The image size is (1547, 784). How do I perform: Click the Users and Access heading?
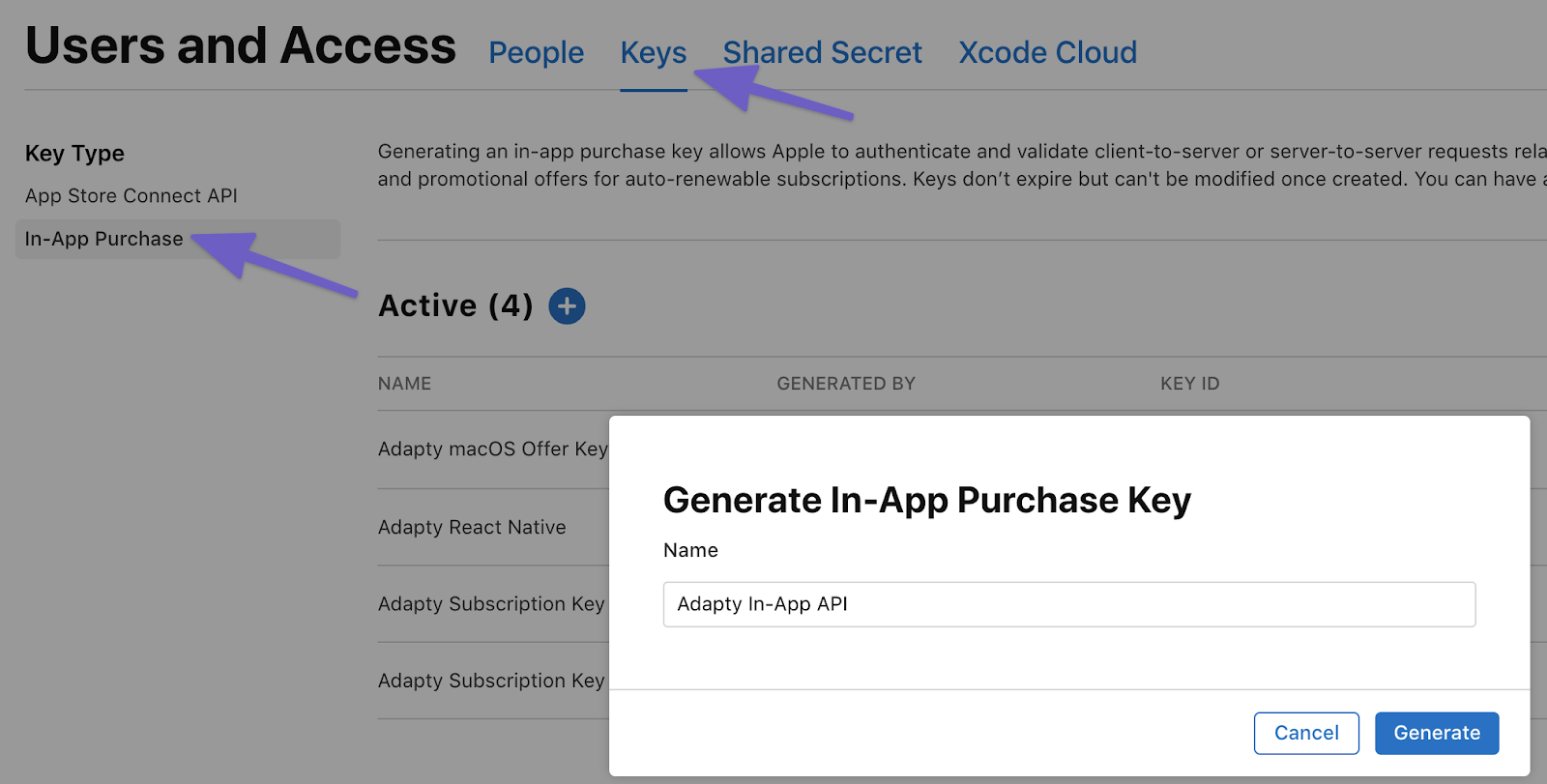[240, 46]
